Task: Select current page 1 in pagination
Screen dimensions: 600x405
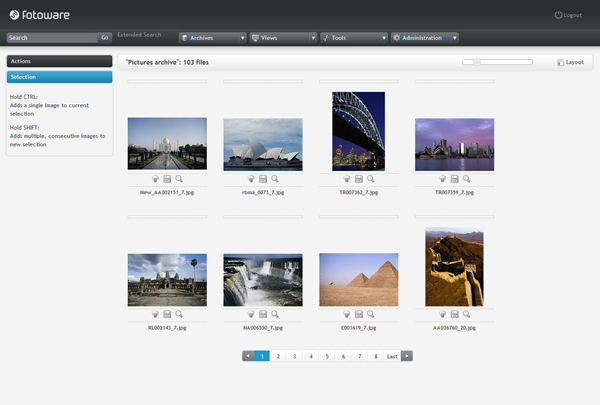Action: [x=262, y=356]
